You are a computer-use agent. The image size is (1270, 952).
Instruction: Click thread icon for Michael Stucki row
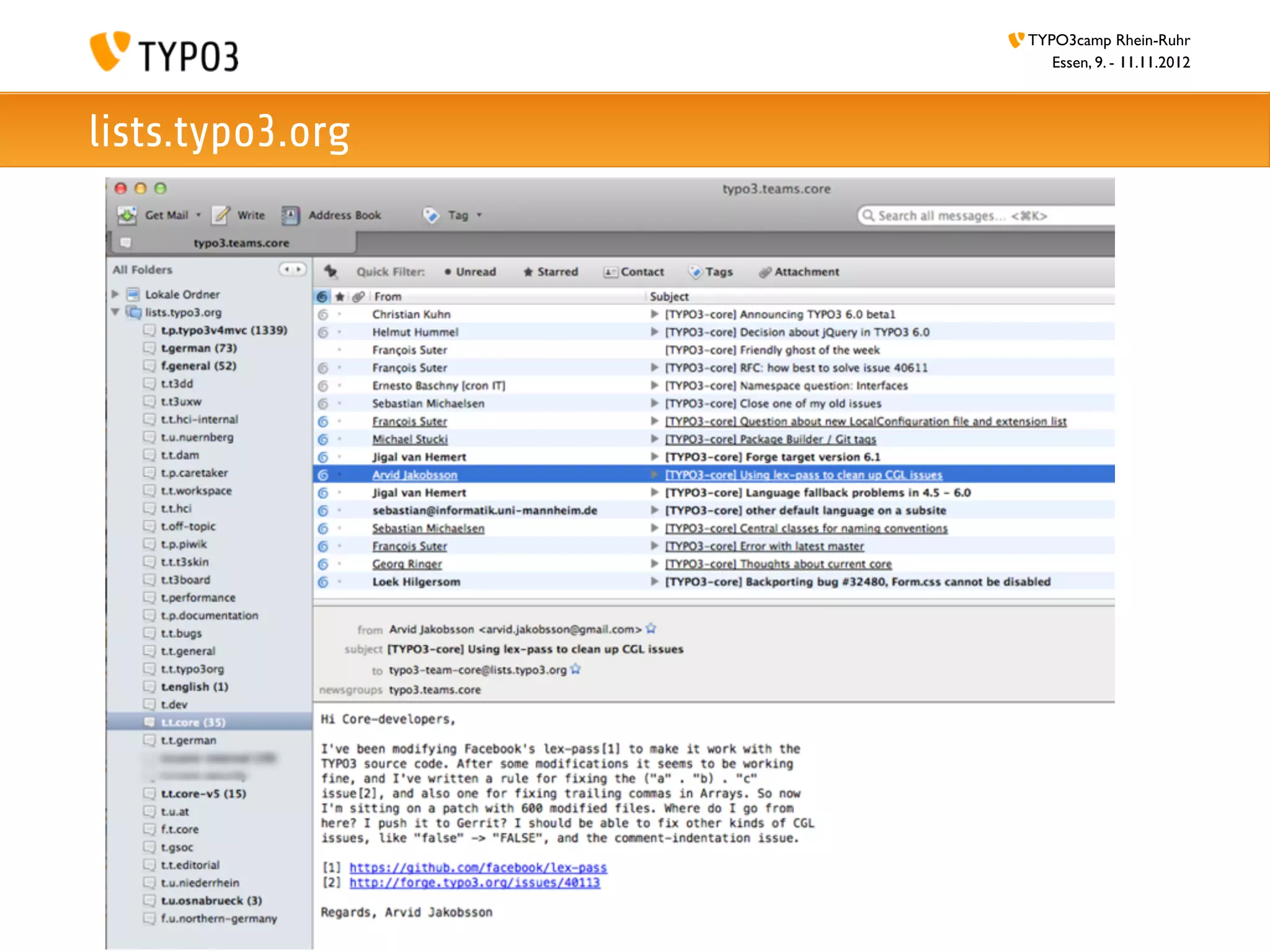[323, 439]
